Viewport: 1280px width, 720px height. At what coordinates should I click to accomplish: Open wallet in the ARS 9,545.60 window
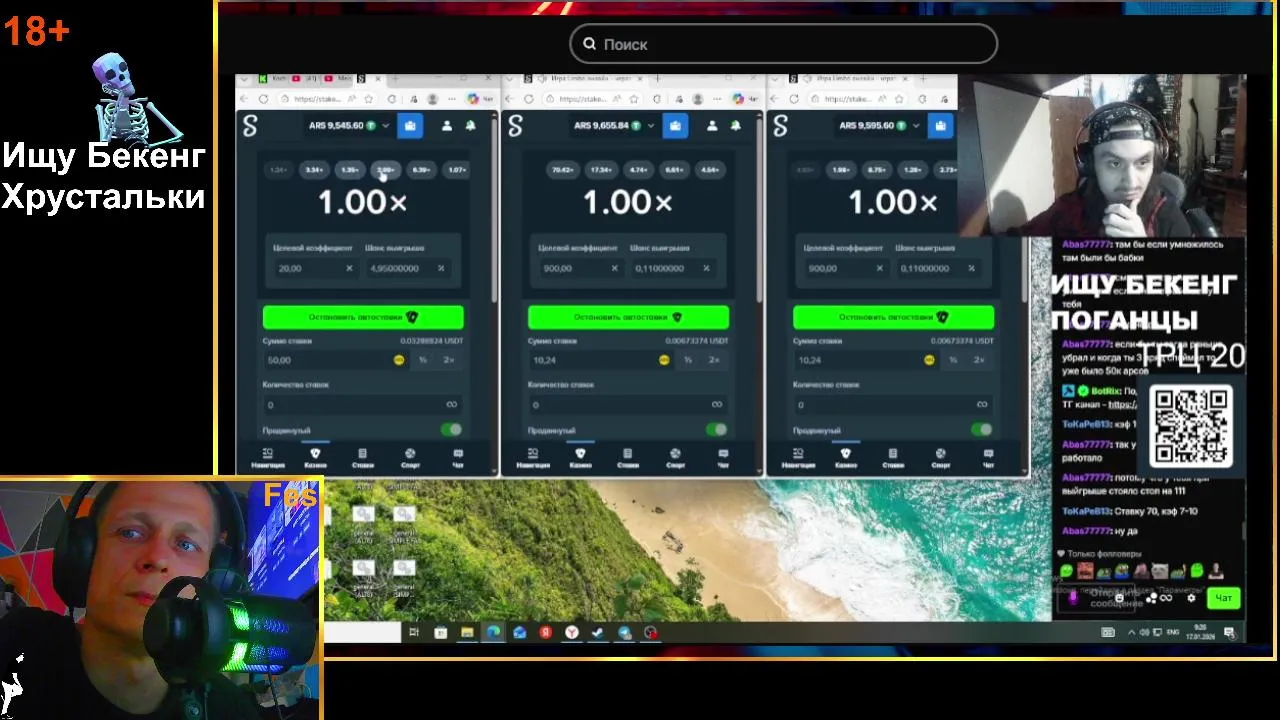[410, 126]
